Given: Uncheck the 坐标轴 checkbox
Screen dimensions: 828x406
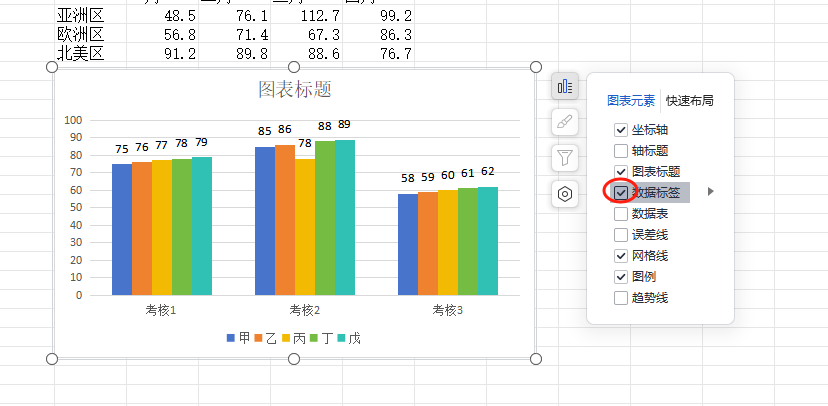Looking at the screenshot, I should pos(621,130).
